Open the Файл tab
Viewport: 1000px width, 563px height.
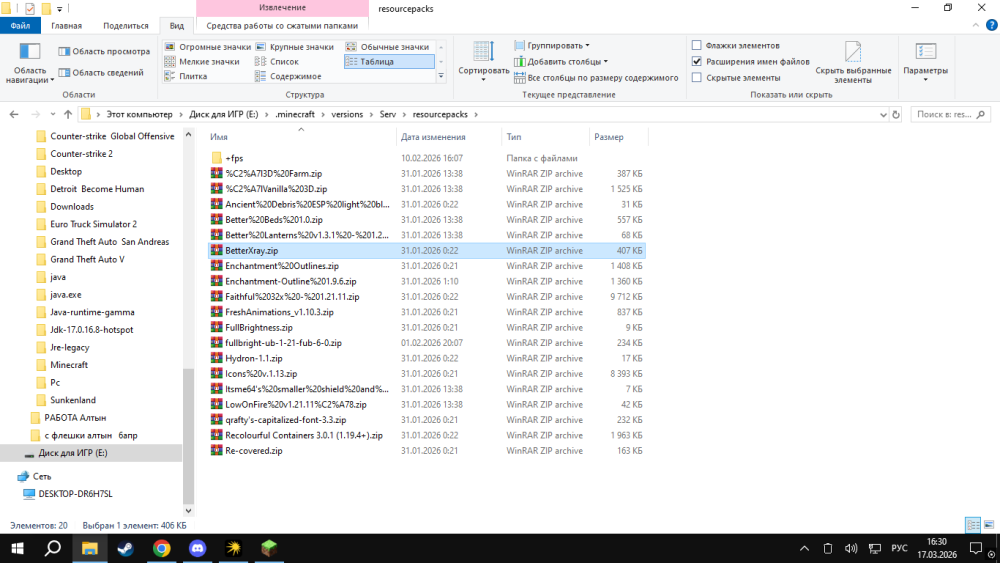20,26
